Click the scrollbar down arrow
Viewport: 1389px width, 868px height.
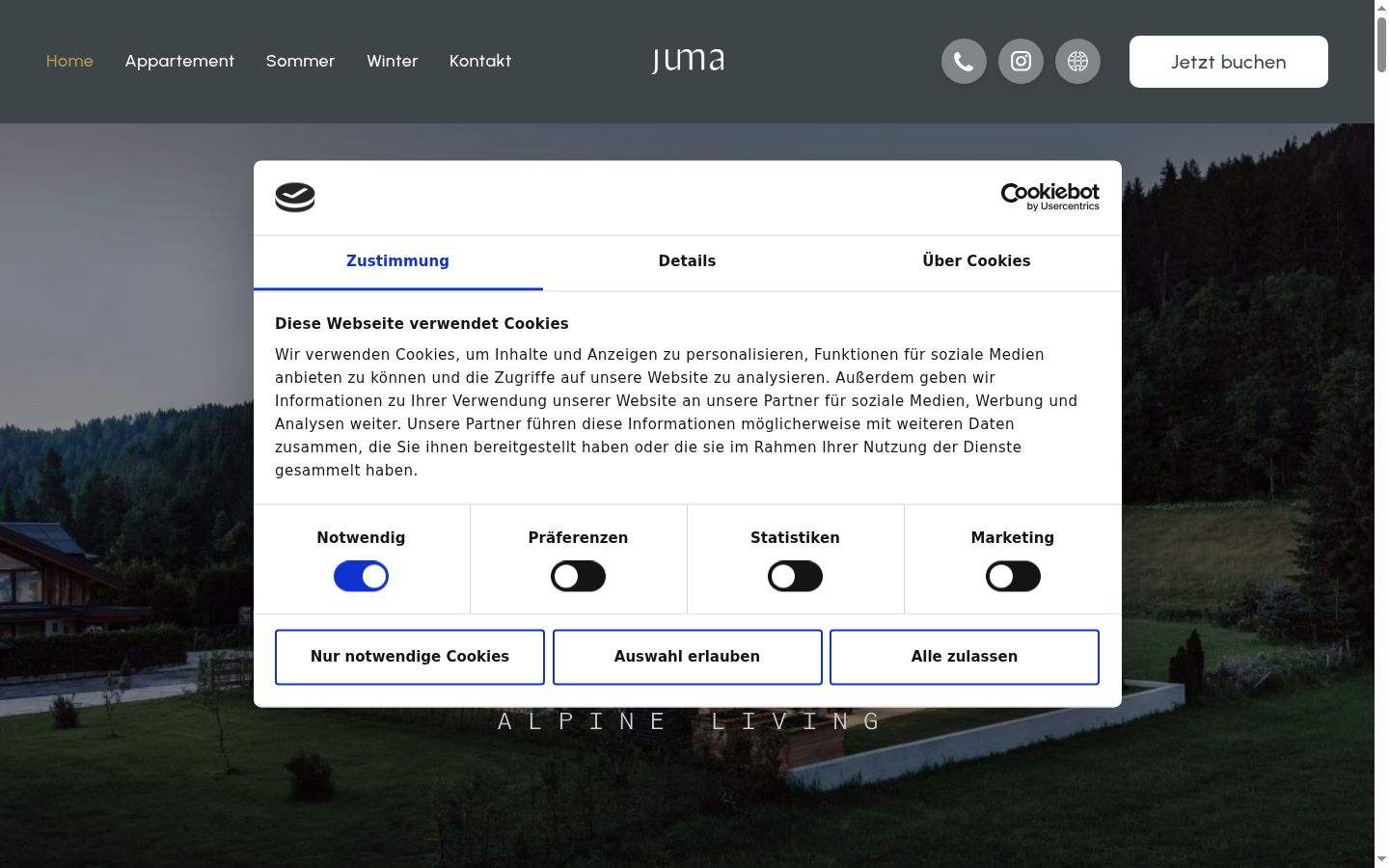click(1381, 859)
